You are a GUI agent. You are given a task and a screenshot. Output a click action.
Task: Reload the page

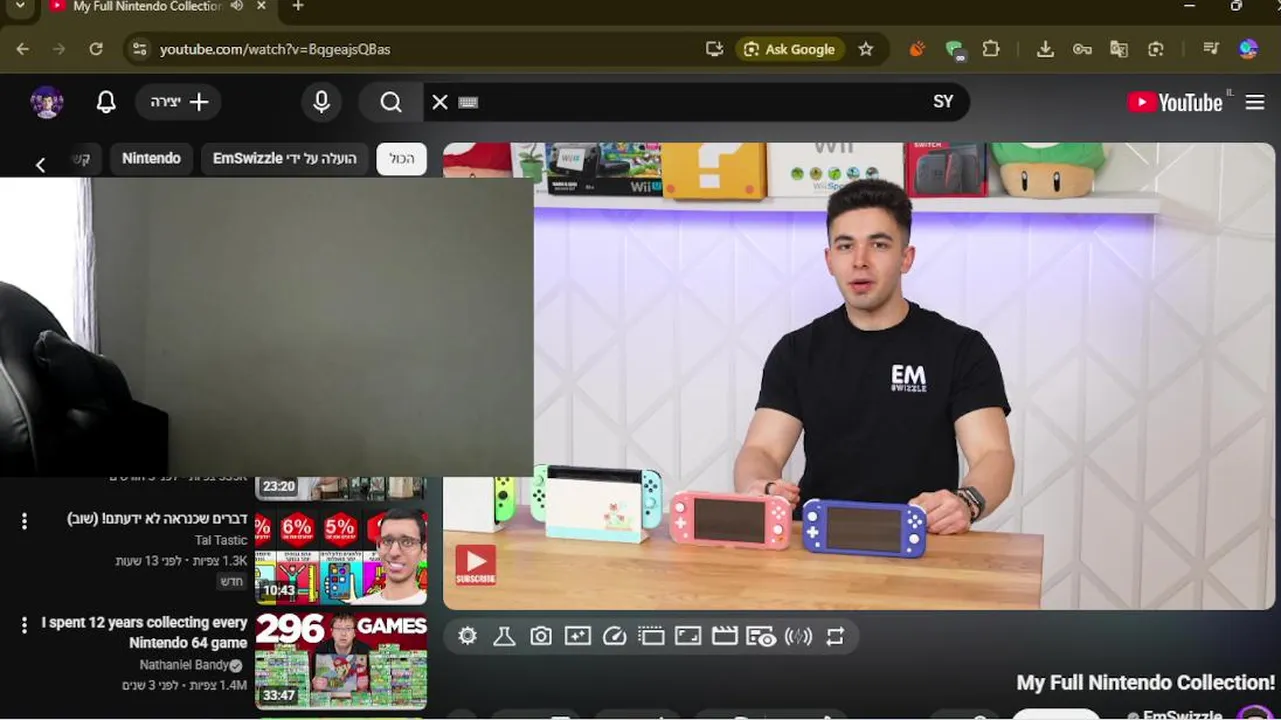(96, 49)
